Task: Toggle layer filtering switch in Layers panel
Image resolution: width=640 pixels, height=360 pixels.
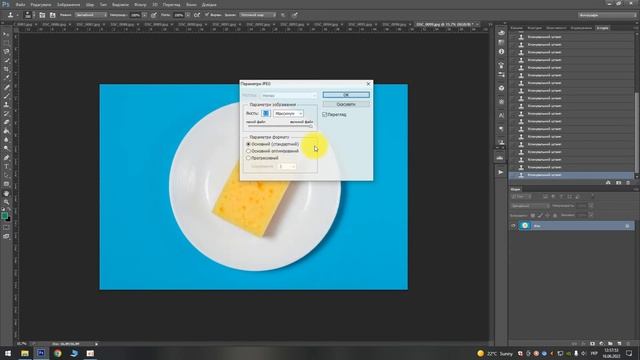Action: (x=592, y=196)
